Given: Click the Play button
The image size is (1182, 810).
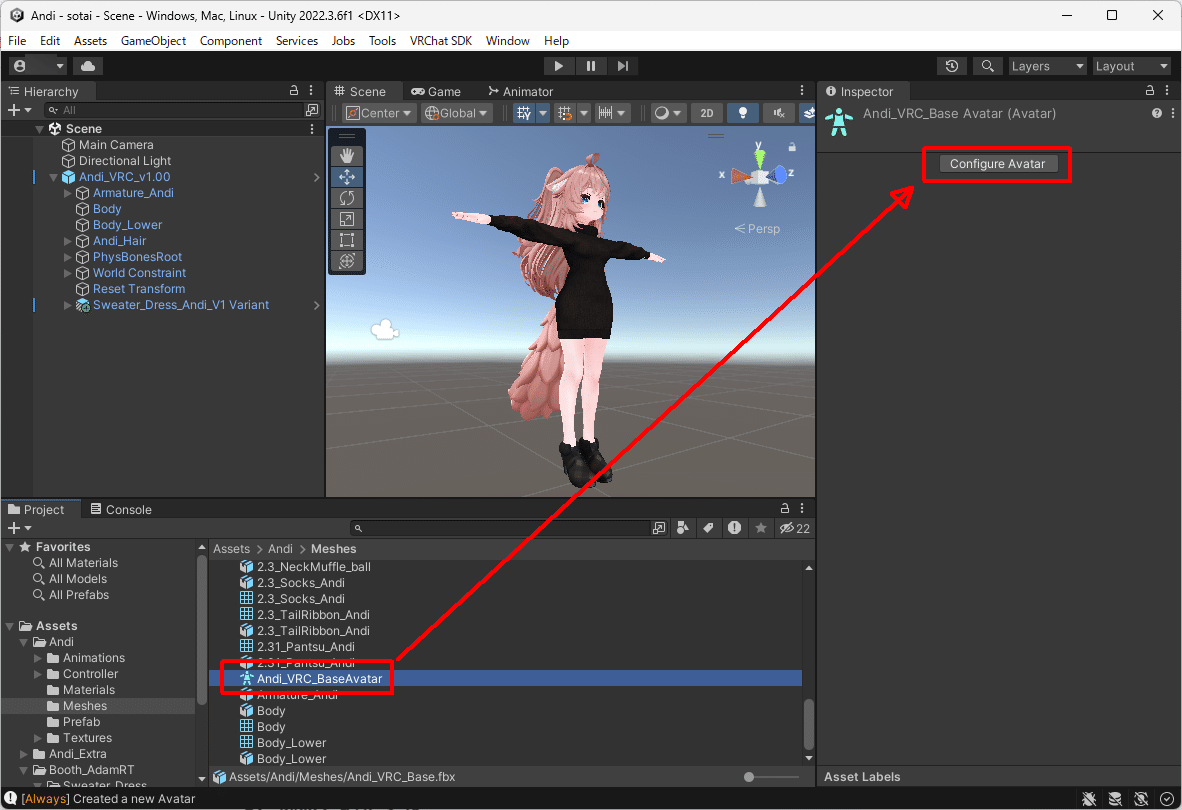Looking at the screenshot, I should pyautogui.click(x=559, y=66).
